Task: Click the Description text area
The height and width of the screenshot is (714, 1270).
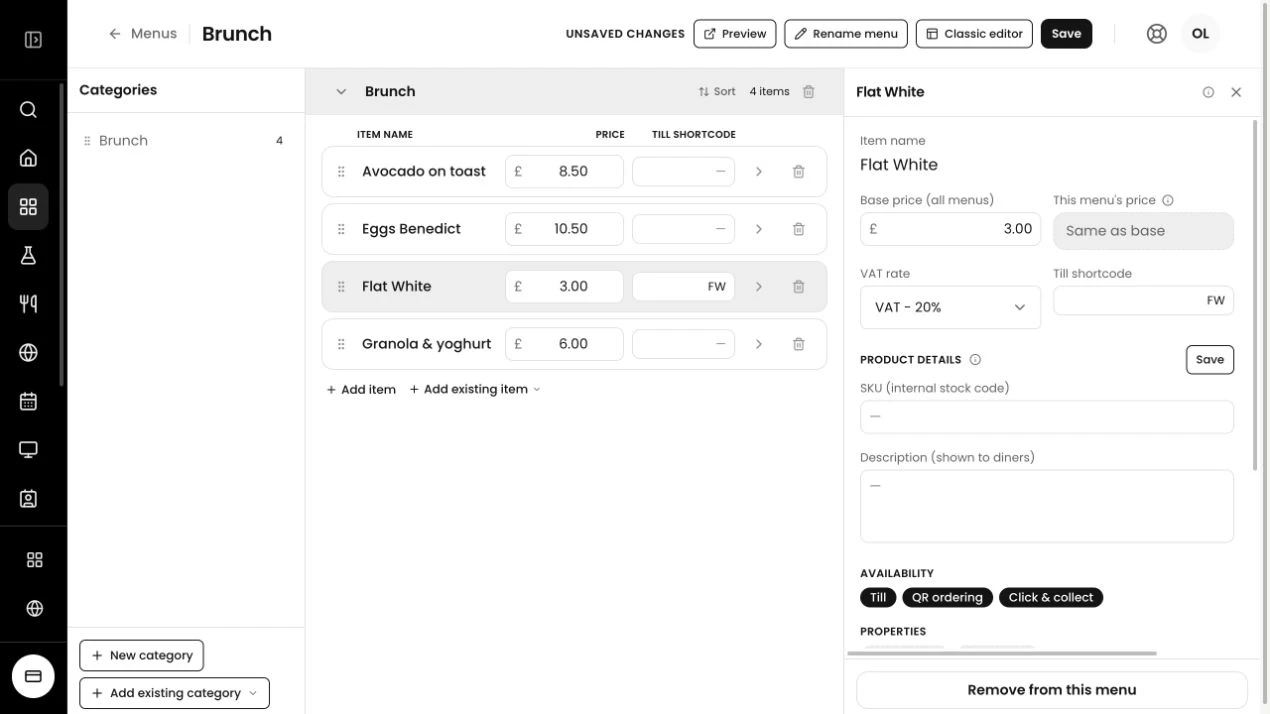Action: tap(1047, 507)
